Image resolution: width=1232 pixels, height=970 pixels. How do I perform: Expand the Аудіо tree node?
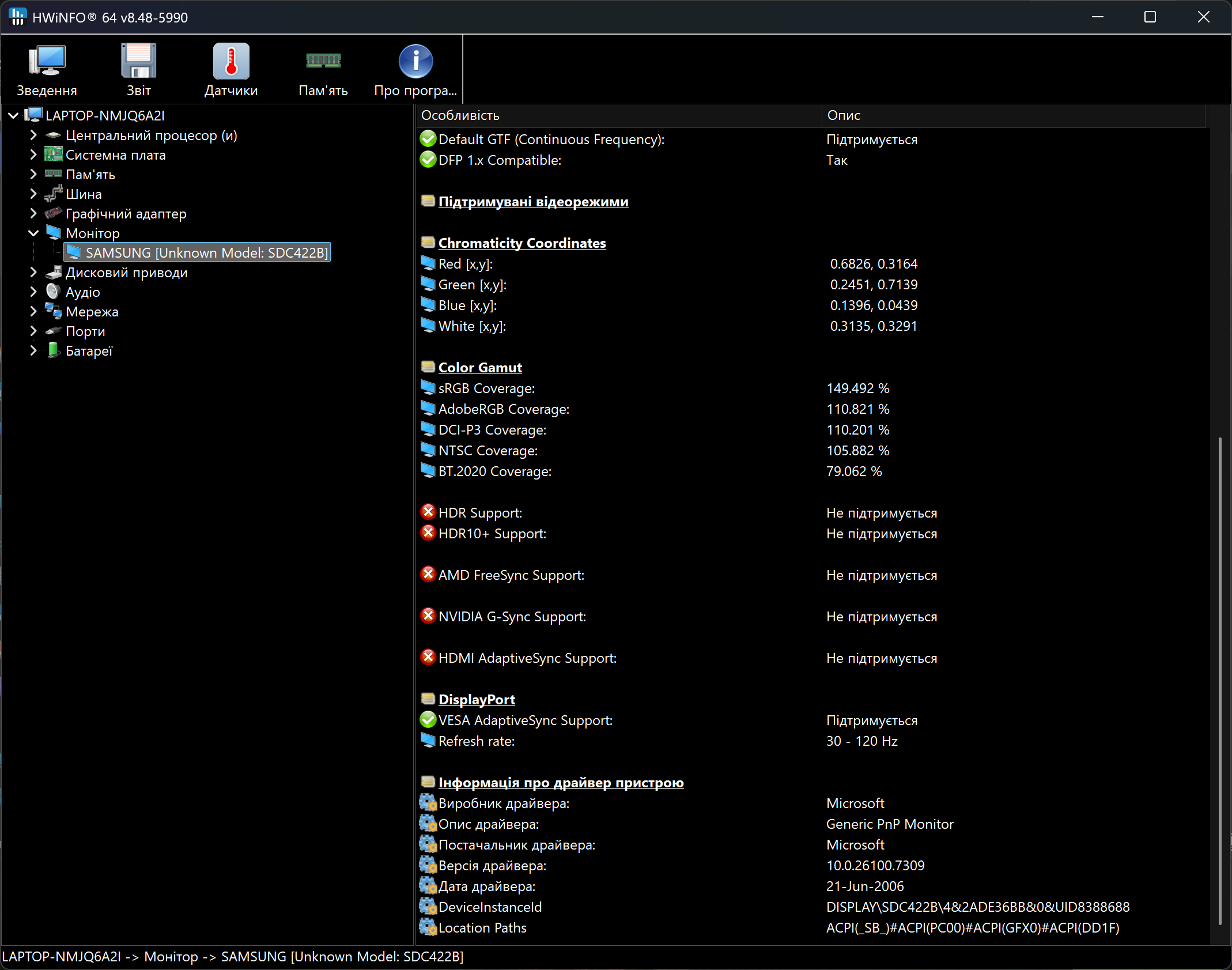(33, 292)
